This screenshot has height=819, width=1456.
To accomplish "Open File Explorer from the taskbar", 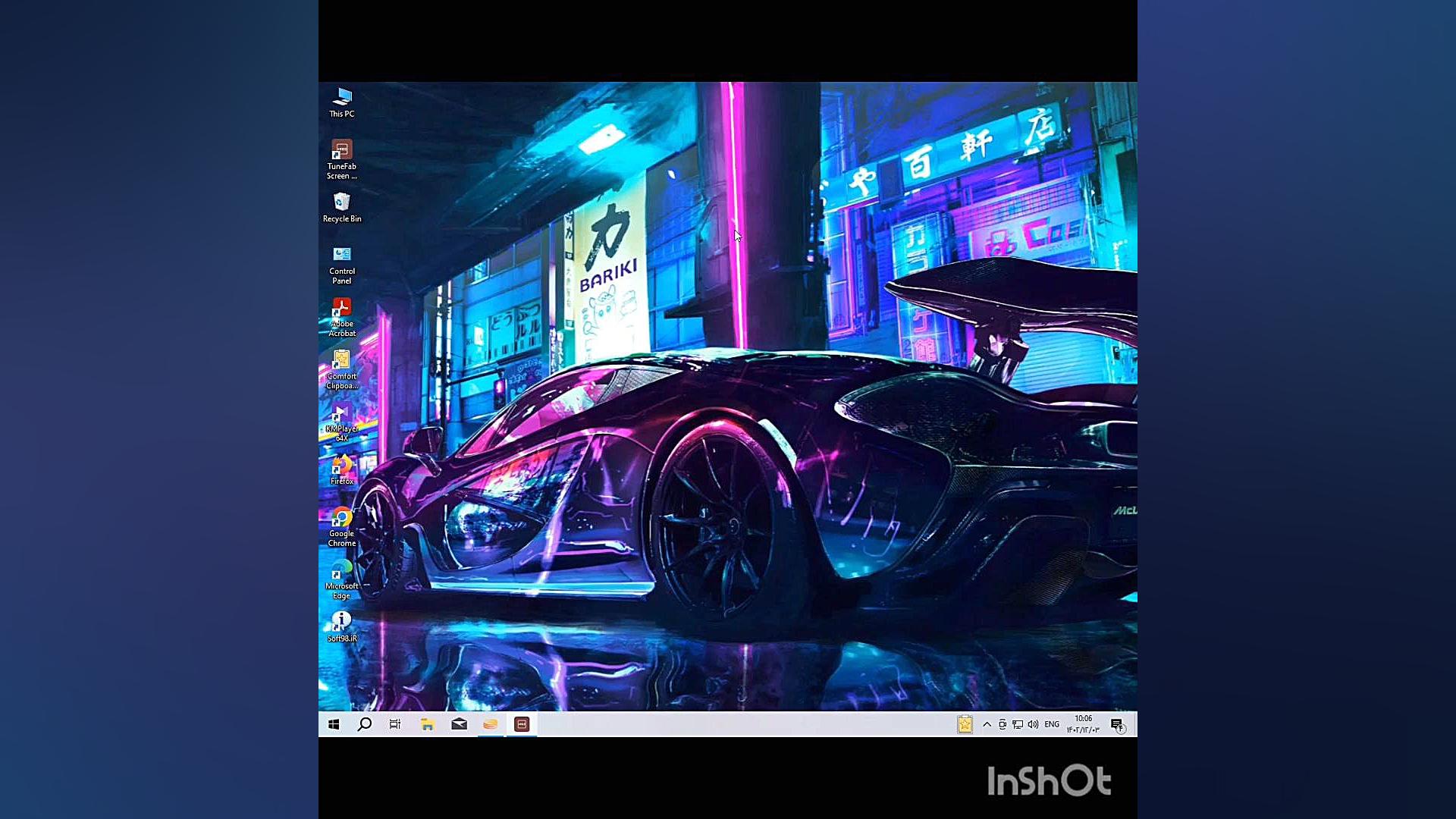I will click(428, 724).
